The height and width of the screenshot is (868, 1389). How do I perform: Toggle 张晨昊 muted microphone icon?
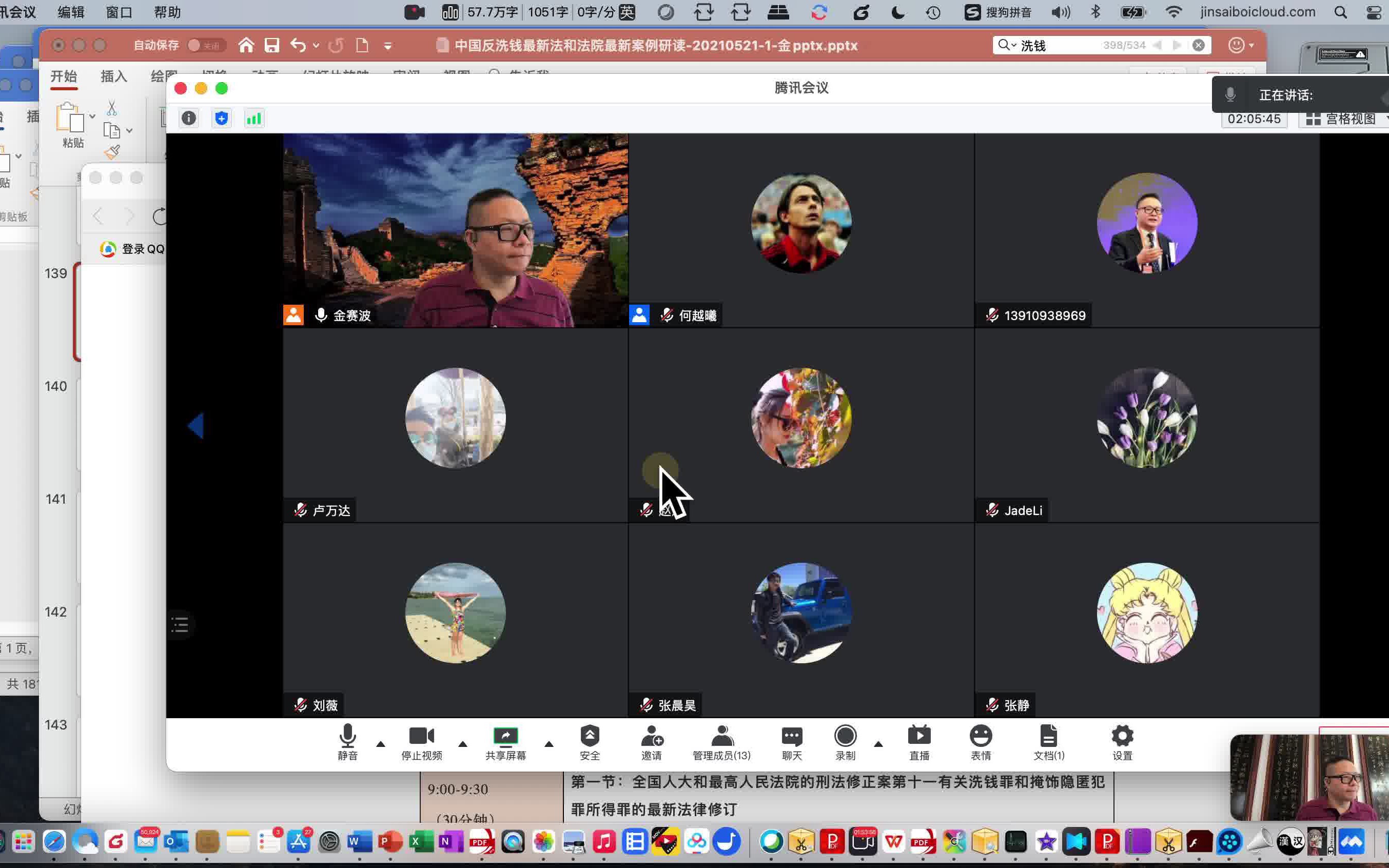click(x=647, y=705)
